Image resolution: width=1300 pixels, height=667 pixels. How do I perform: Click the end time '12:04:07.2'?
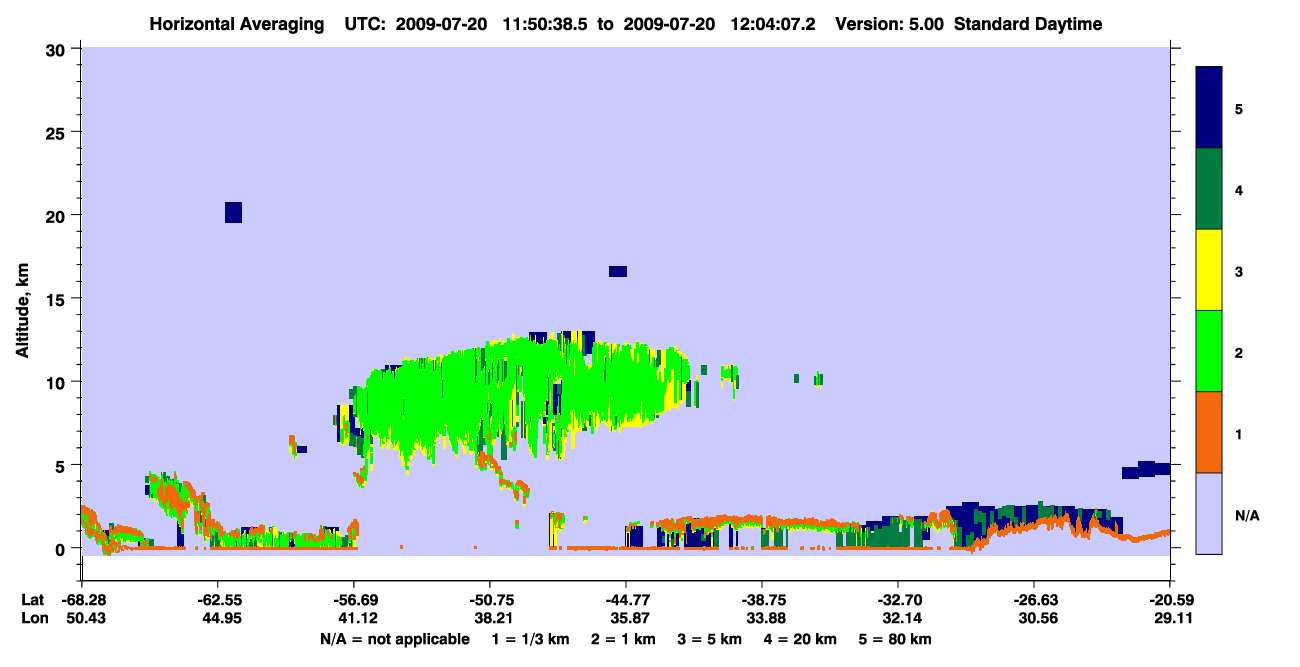[x=774, y=24]
